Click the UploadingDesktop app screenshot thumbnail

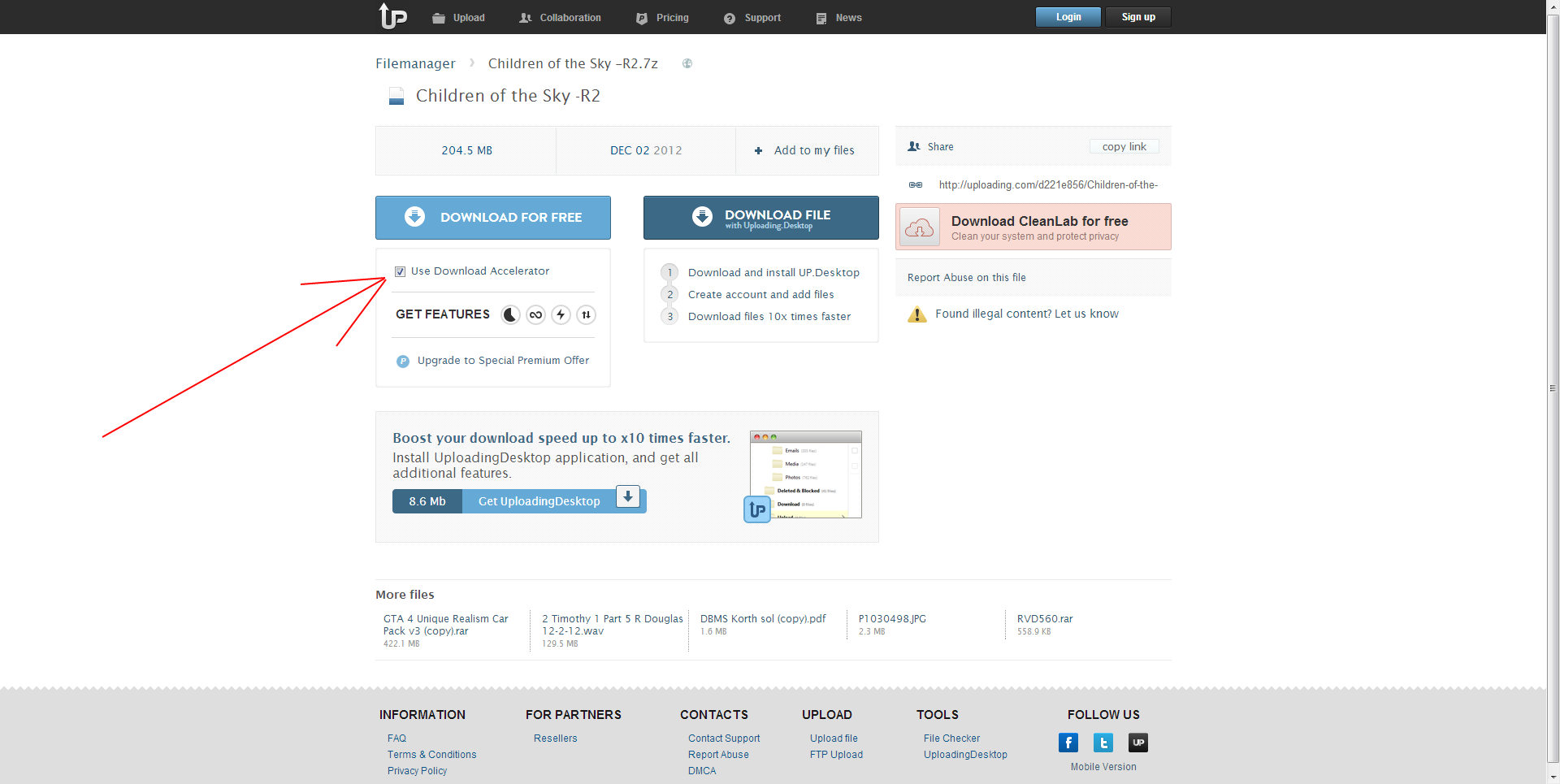(804, 476)
